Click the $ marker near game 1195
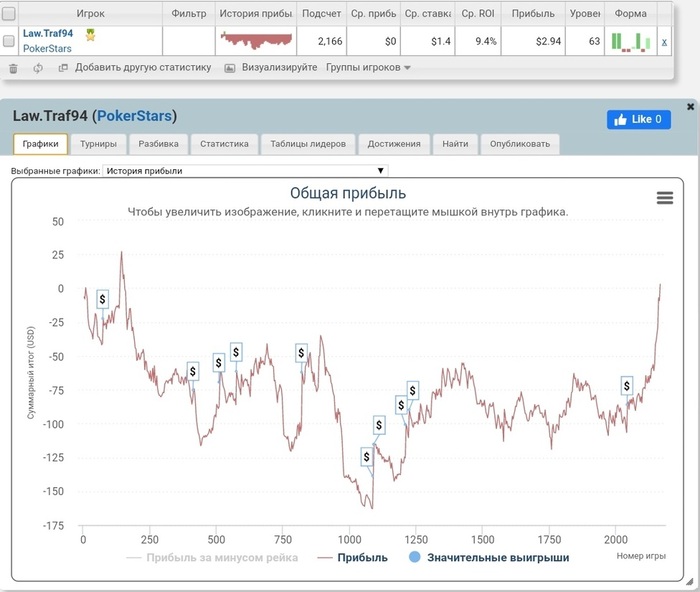Viewport: 700px width, 592px height. [x=401, y=405]
